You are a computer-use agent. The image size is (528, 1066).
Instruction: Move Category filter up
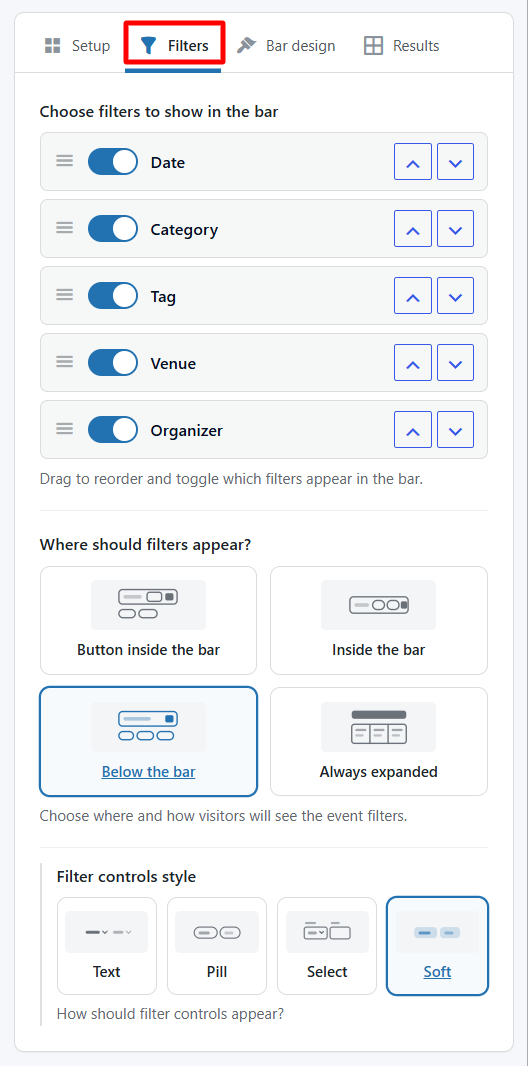[413, 228]
